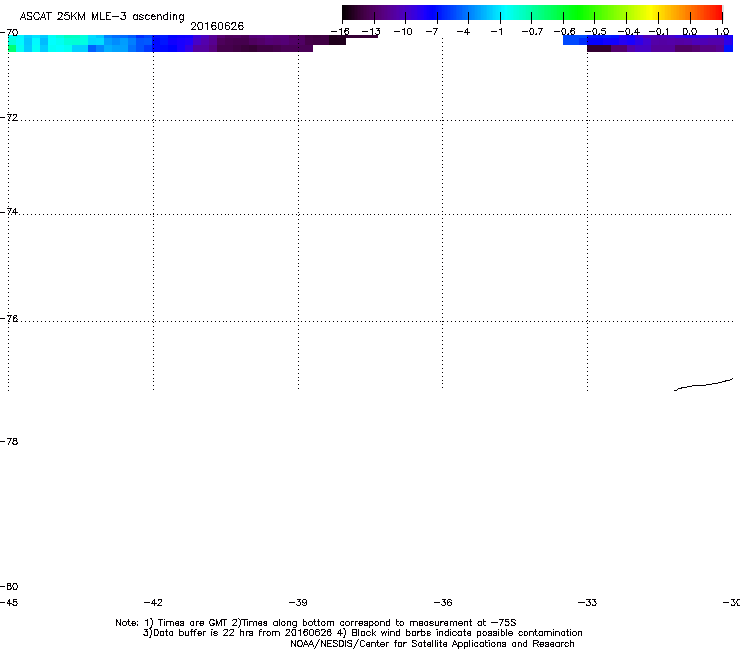
Task: Click the -1 color scale label
Action: tap(496, 32)
